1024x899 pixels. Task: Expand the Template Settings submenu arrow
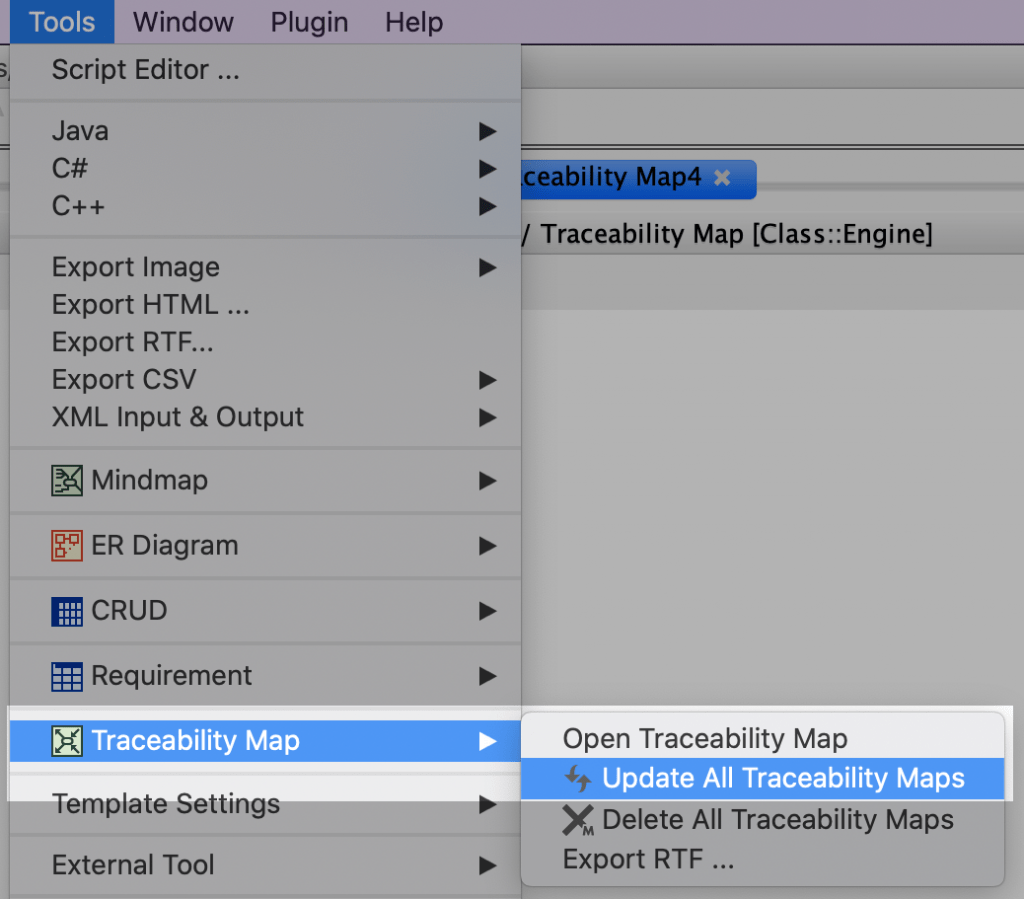click(x=487, y=804)
